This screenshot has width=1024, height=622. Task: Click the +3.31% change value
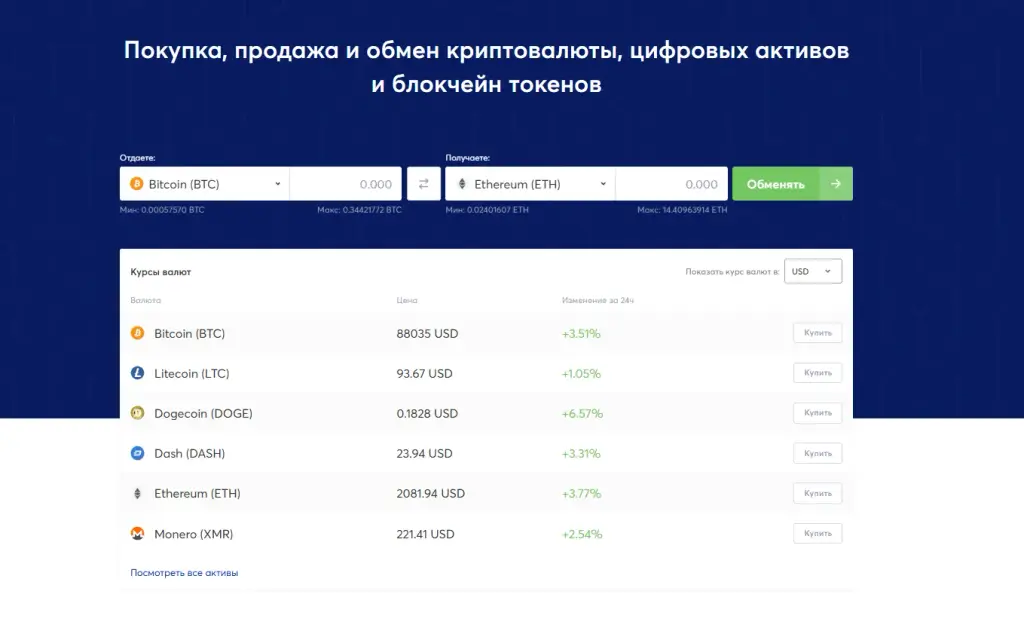pyautogui.click(x=581, y=453)
